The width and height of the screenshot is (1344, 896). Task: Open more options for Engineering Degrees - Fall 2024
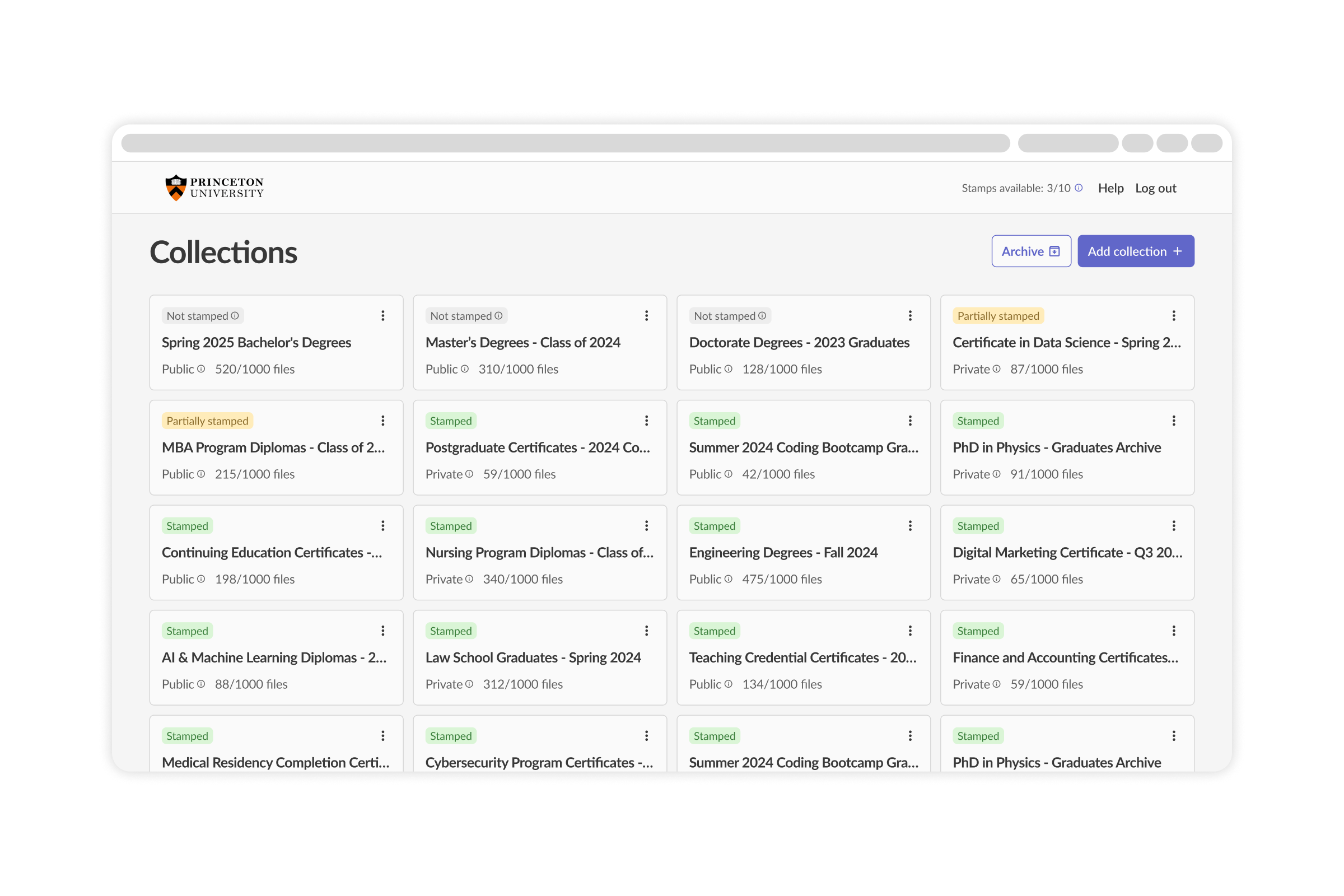tap(911, 526)
